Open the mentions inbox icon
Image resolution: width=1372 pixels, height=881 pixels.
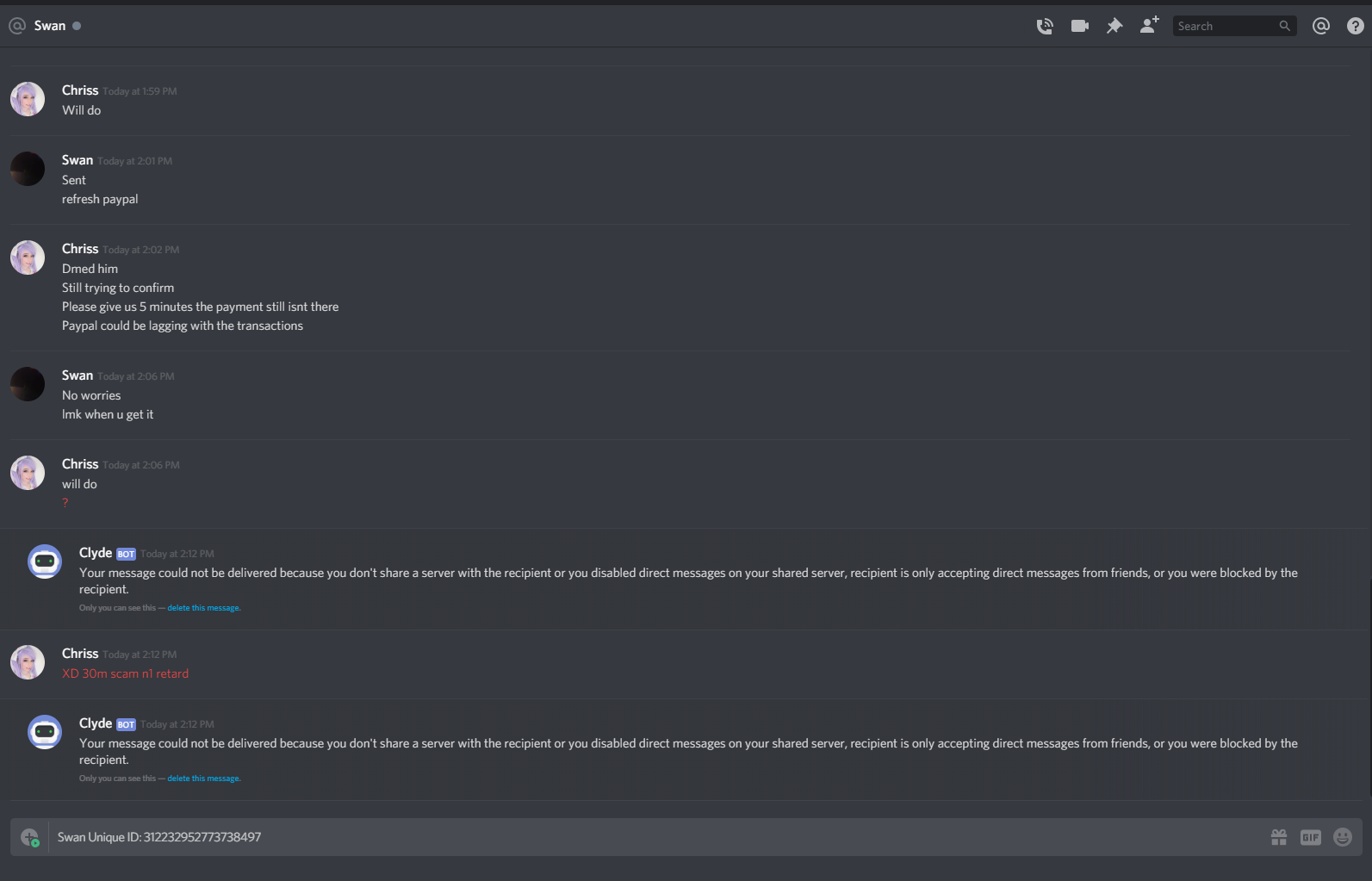(x=1321, y=26)
